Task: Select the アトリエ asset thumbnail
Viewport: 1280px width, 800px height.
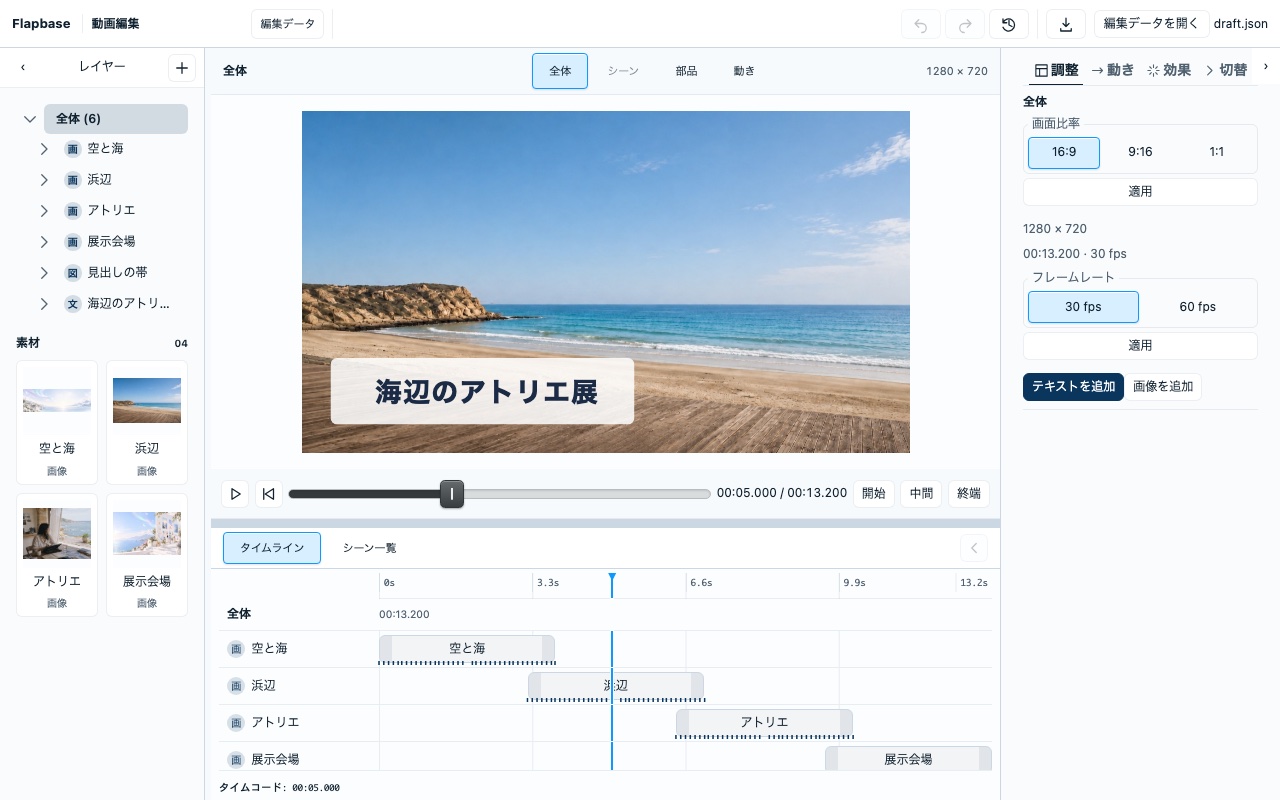Action: point(57,555)
